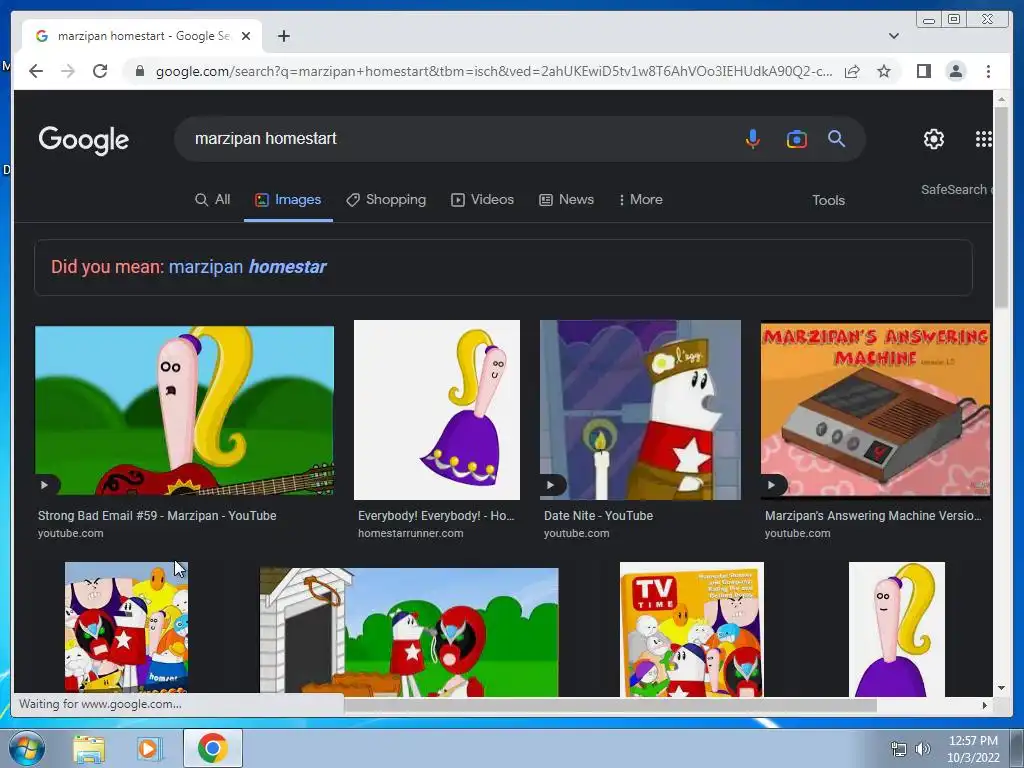This screenshot has height=768, width=1024.
Task: Start voice search with the microphone
Action: (x=752, y=139)
